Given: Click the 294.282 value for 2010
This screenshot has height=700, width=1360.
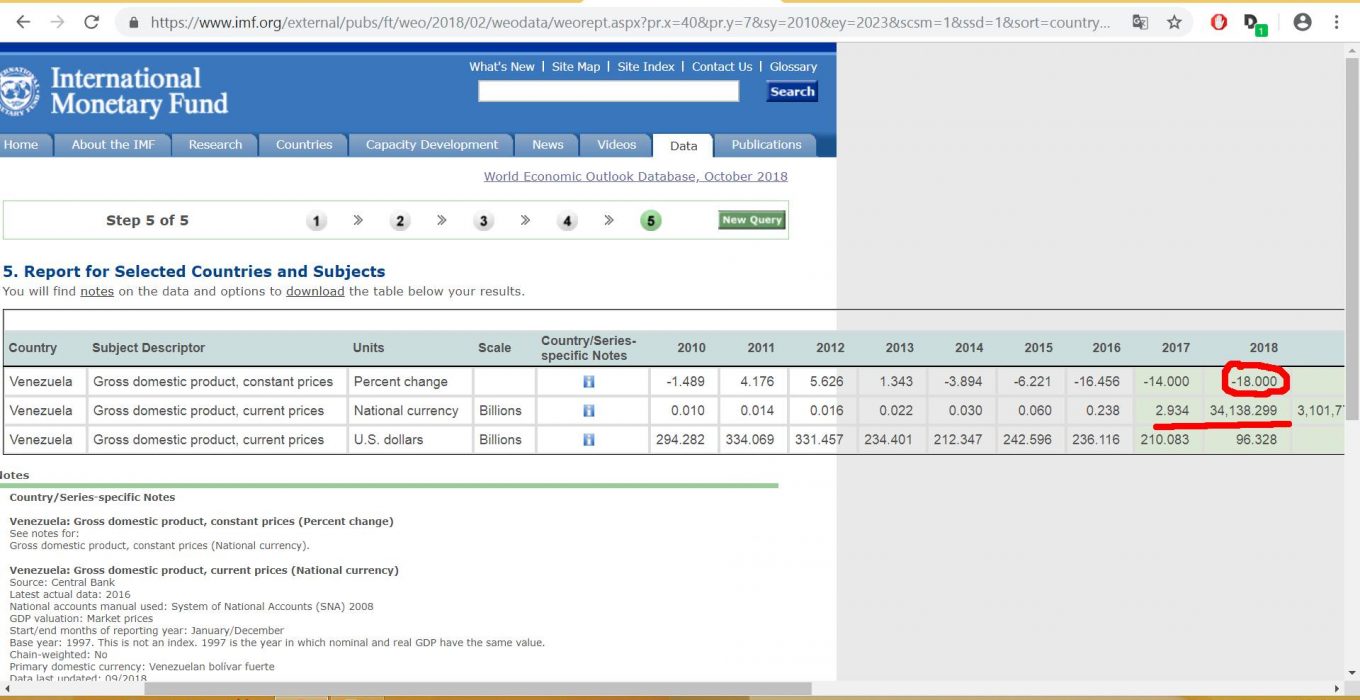Looking at the screenshot, I should (x=680, y=439).
